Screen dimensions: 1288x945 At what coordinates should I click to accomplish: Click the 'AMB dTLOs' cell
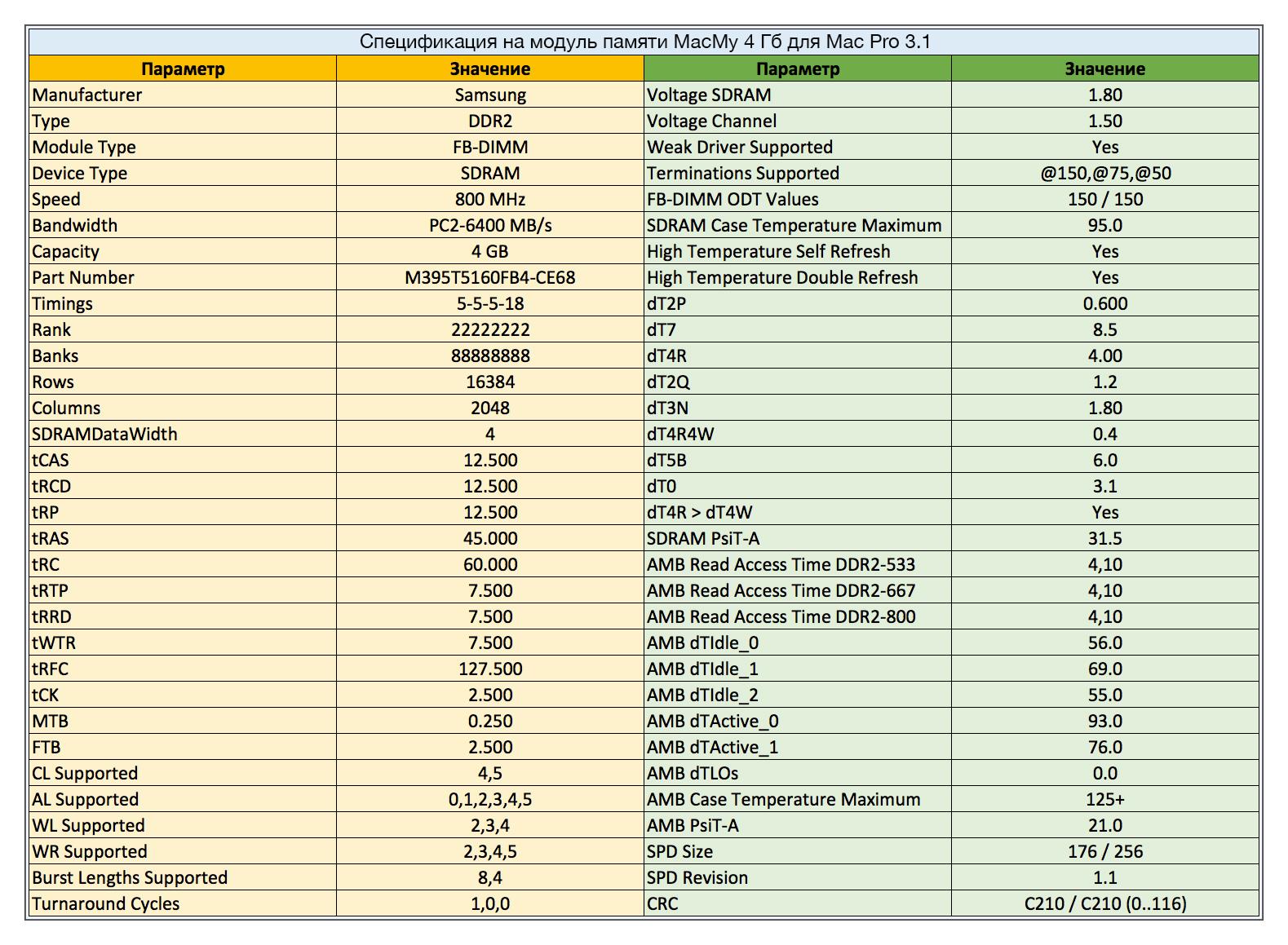[798, 773]
